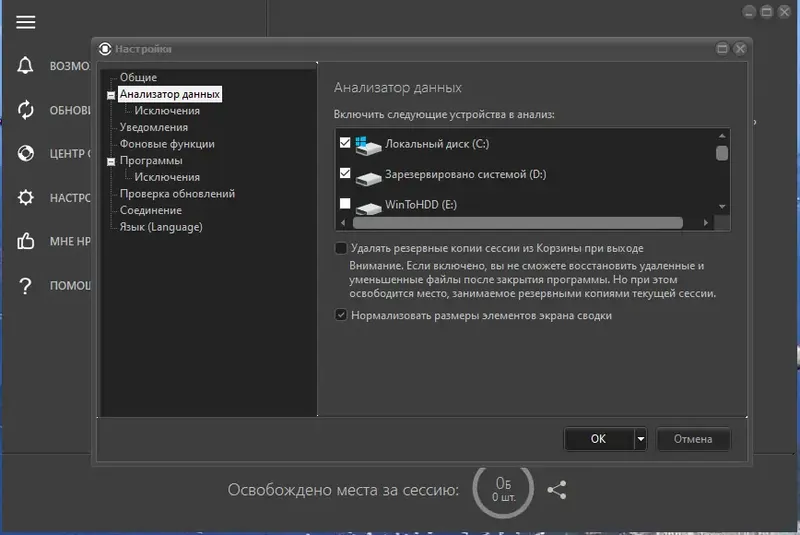
Task: Click the device list scroll right arrow
Action: tap(706, 222)
